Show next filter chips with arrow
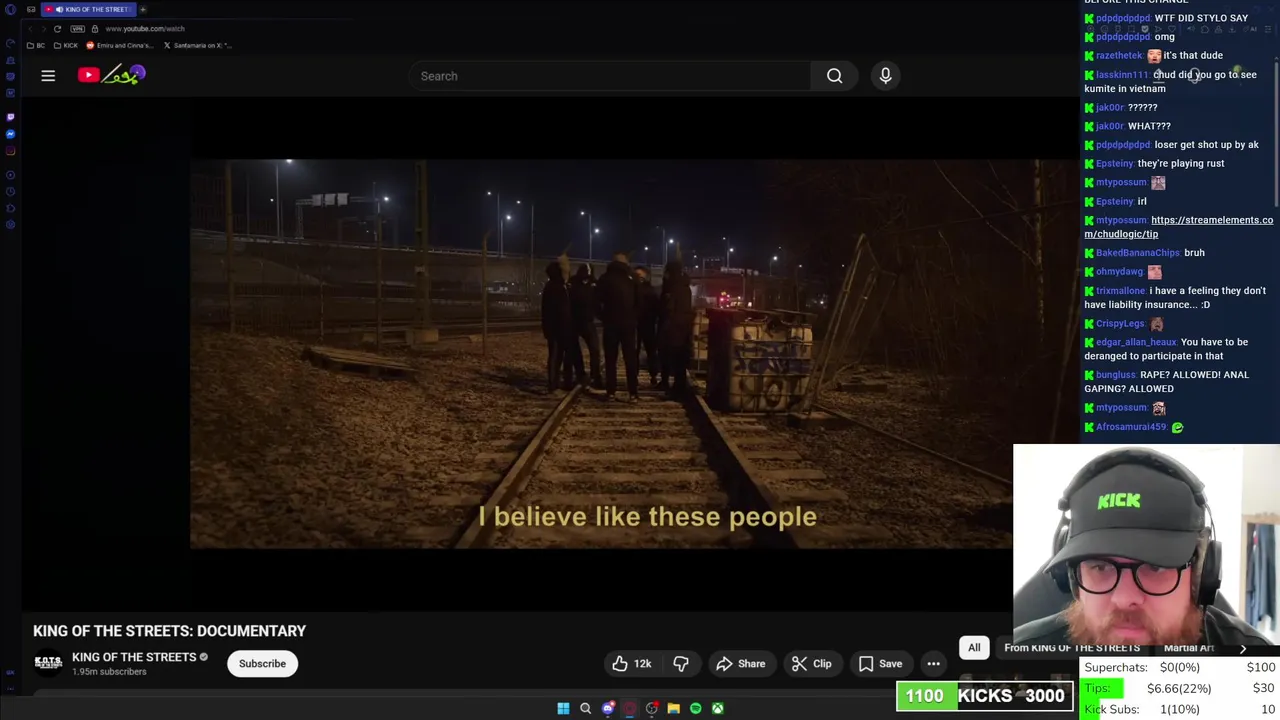The image size is (1280, 720). click(1243, 648)
